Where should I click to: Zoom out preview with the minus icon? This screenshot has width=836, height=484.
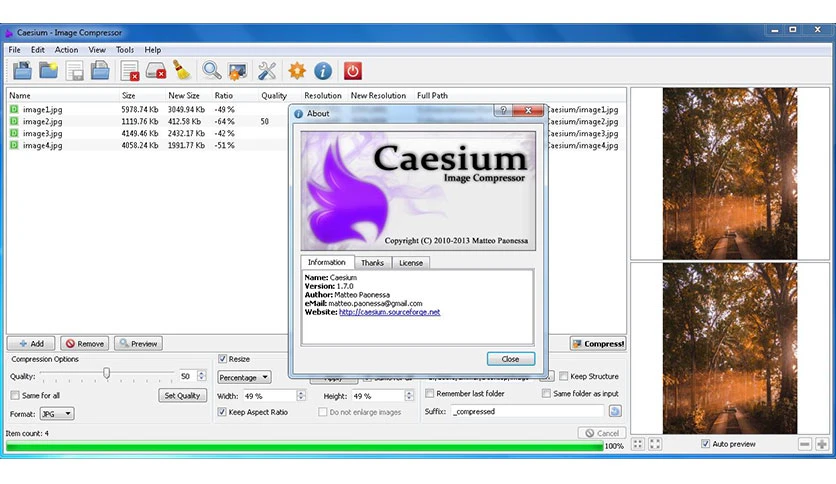[805, 444]
